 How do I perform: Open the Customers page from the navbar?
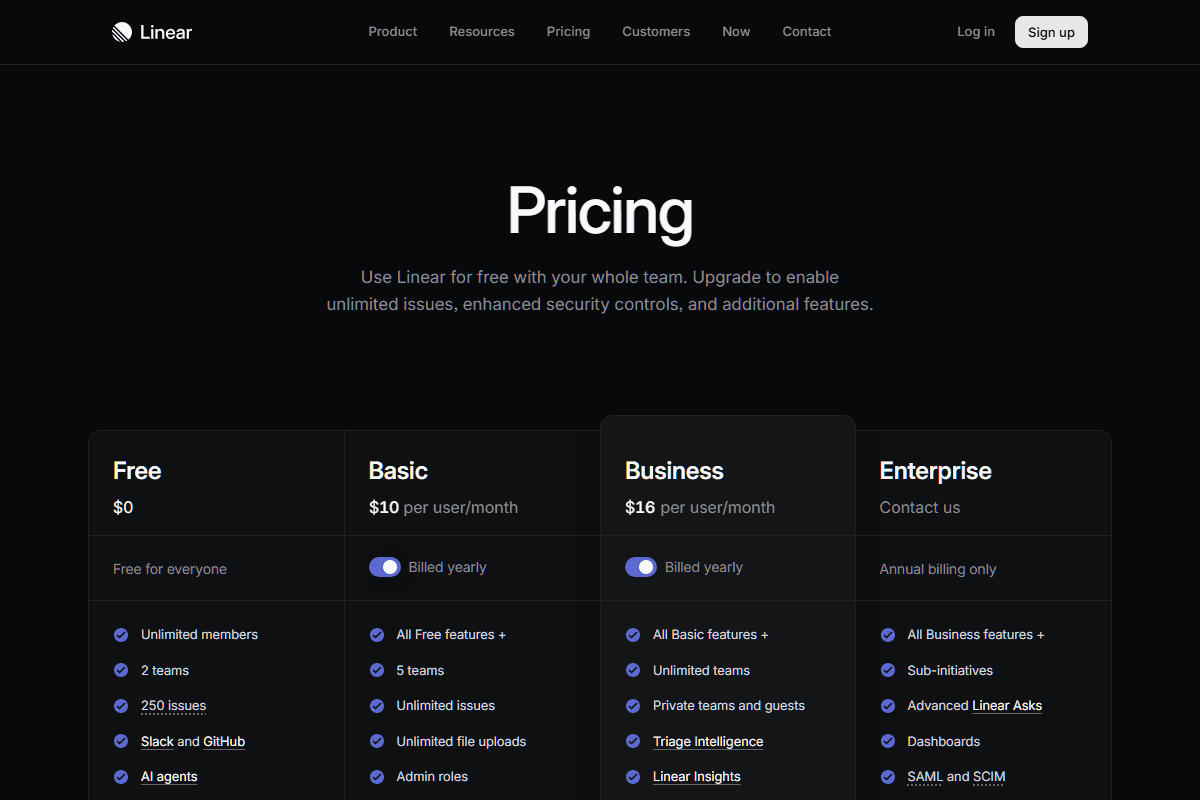(656, 31)
